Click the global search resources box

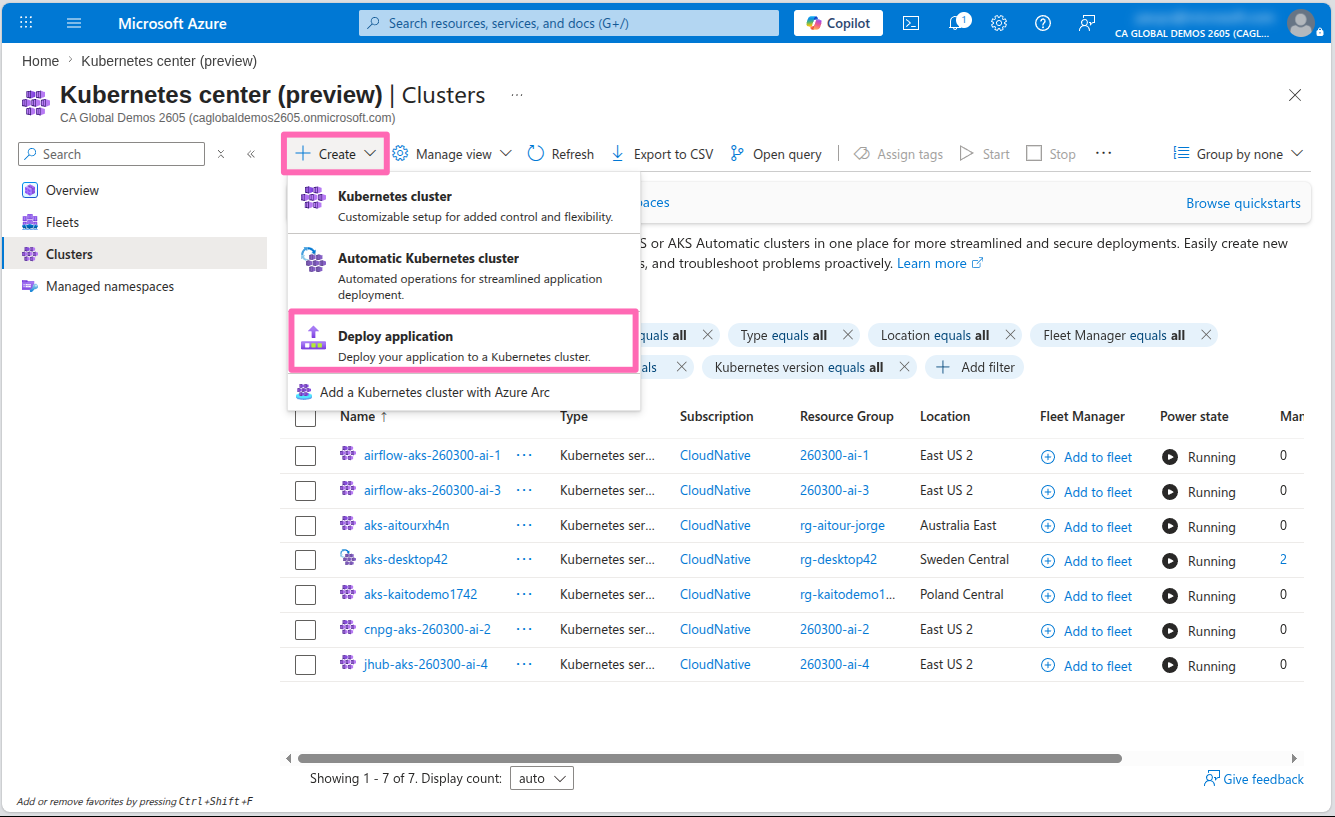coord(569,23)
